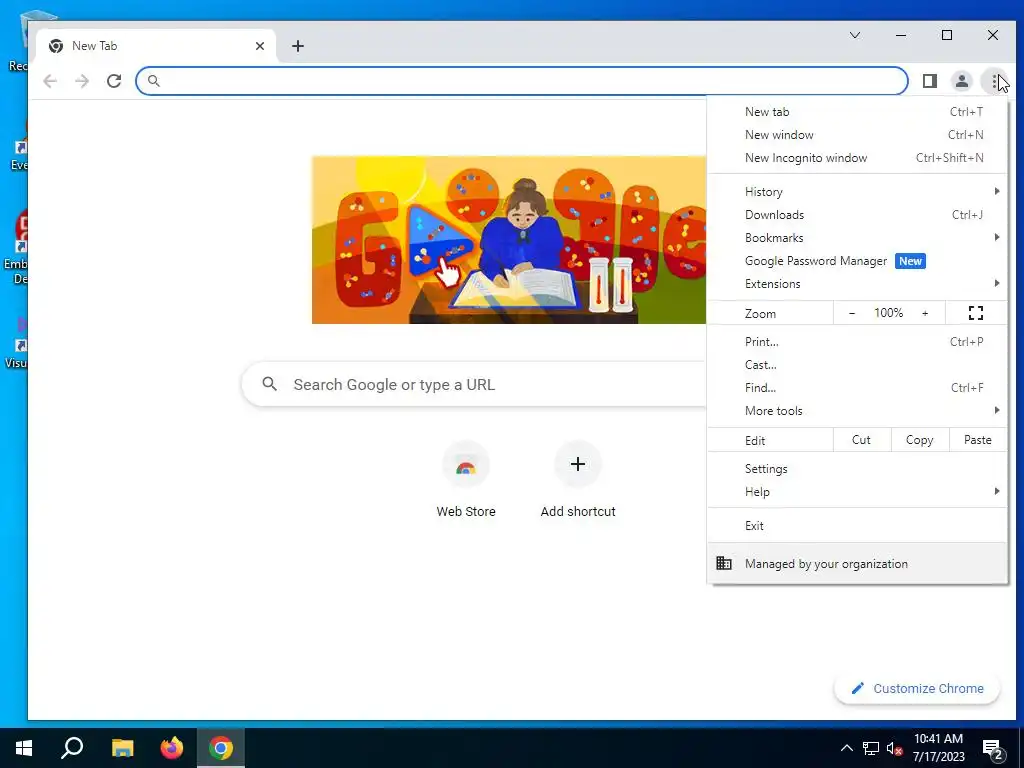1024x768 pixels.
Task: Click the browser forward arrow
Action: point(82,81)
